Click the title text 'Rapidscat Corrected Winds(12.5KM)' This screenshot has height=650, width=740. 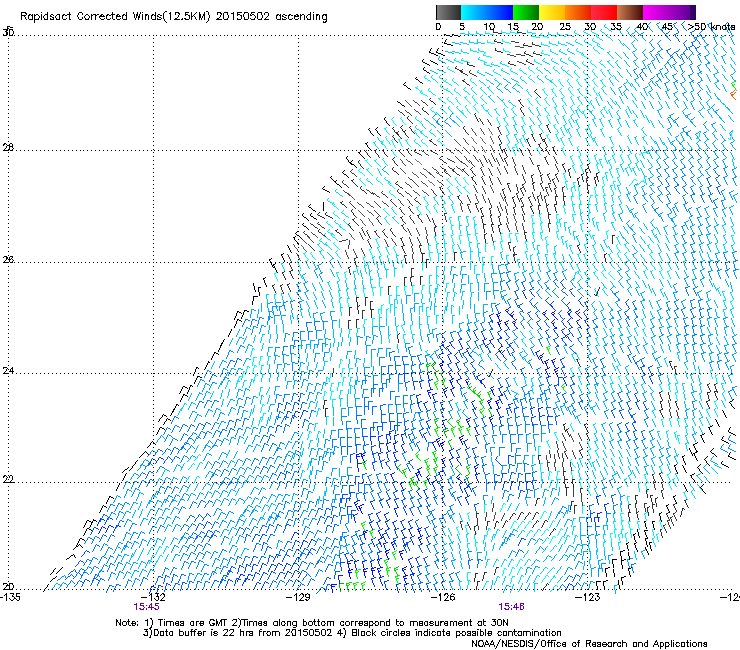point(115,17)
